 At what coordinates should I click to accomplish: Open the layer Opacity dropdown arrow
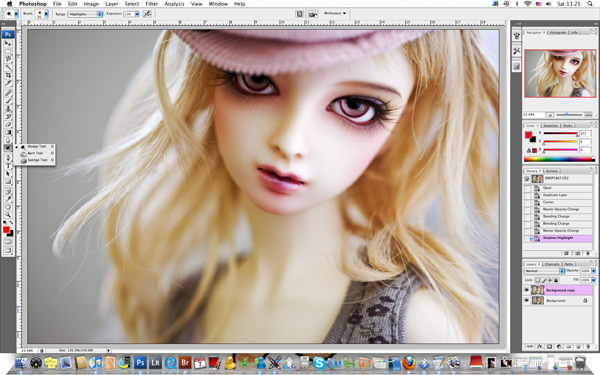coord(593,271)
